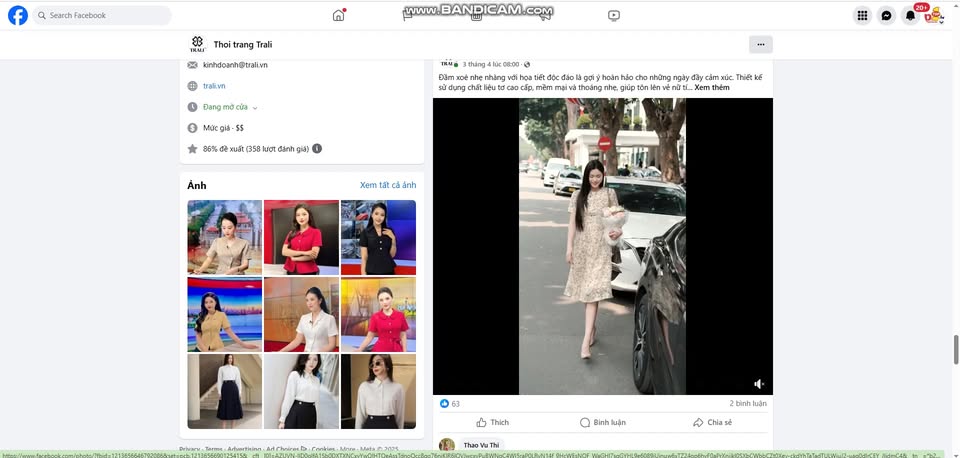Open the rating info icon
The height and width of the screenshot is (458, 960).
coord(317,149)
